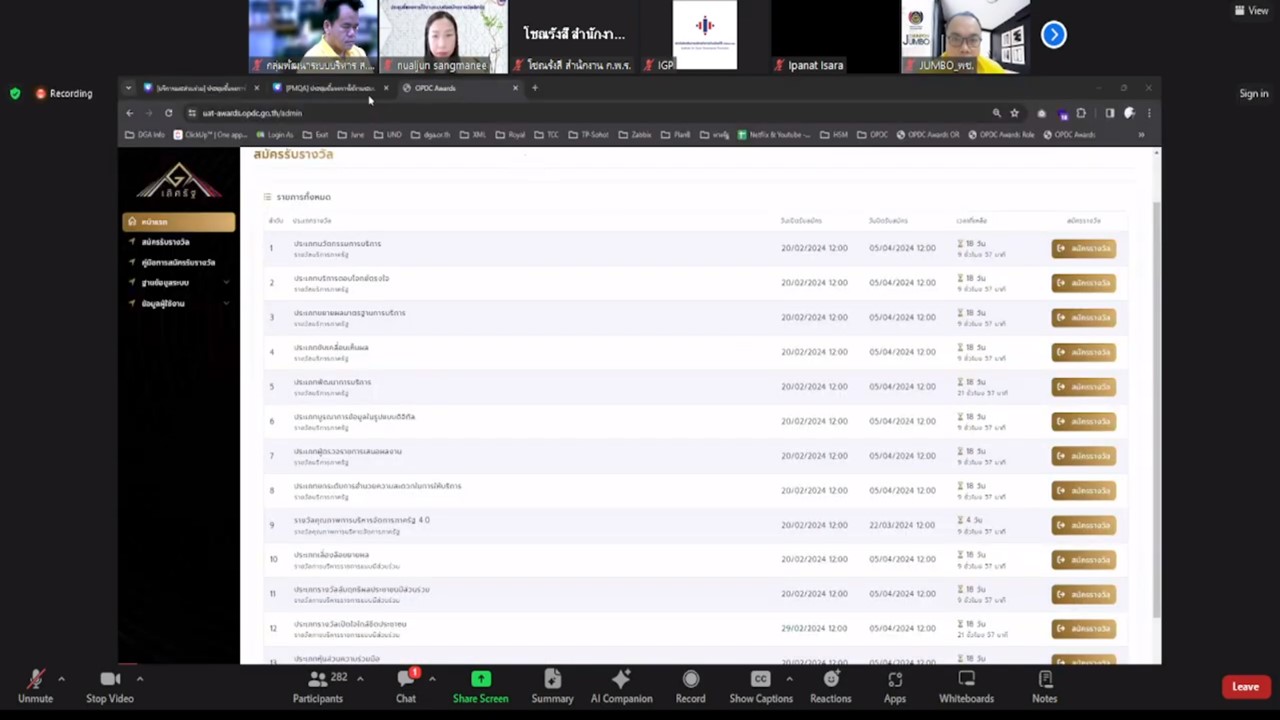This screenshot has height=720, width=1280.
Task: Open the Participants panel
Action: (x=318, y=686)
